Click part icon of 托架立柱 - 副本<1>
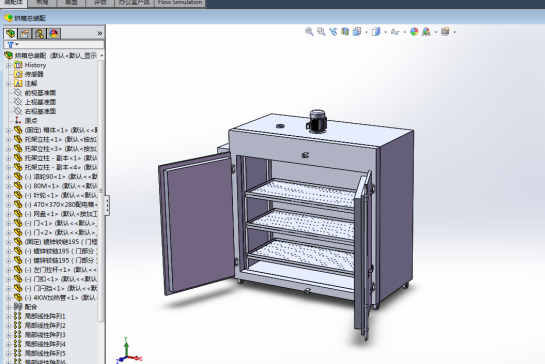This screenshot has width=545, height=364. pyautogui.click(x=18, y=157)
